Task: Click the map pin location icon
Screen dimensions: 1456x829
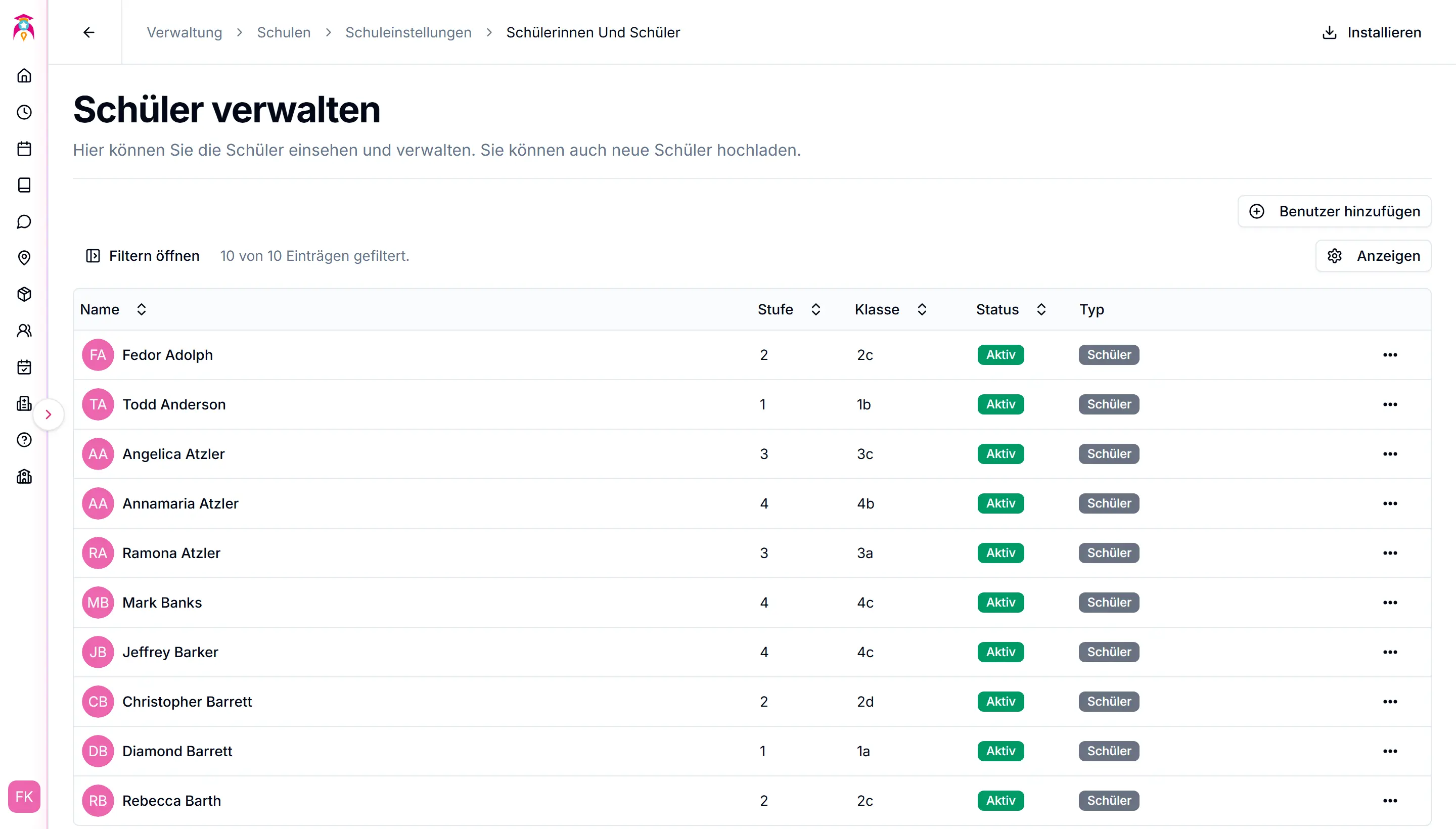Action: [24, 258]
